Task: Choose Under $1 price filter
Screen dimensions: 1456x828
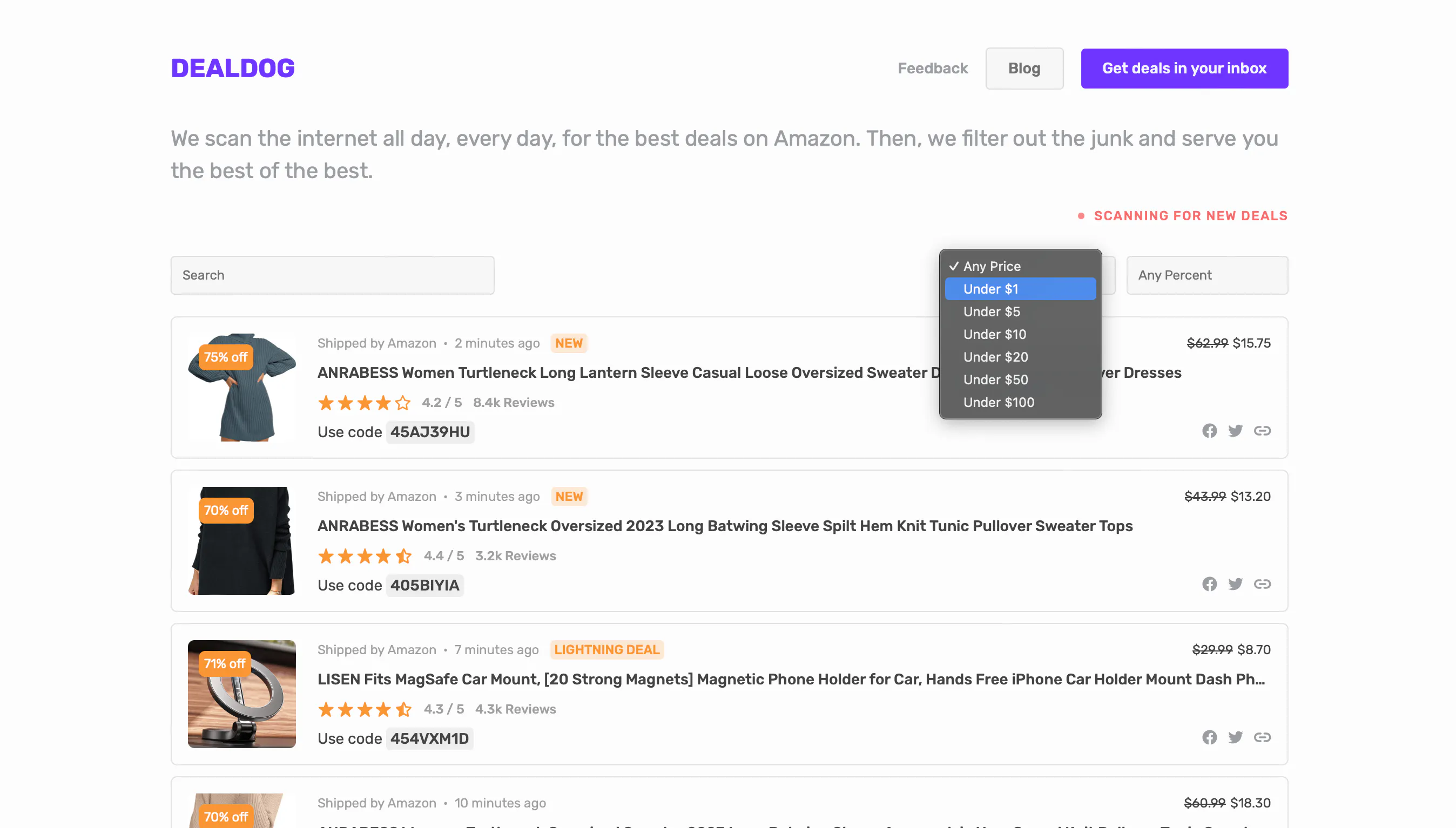Action: pyautogui.click(x=1020, y=289)
